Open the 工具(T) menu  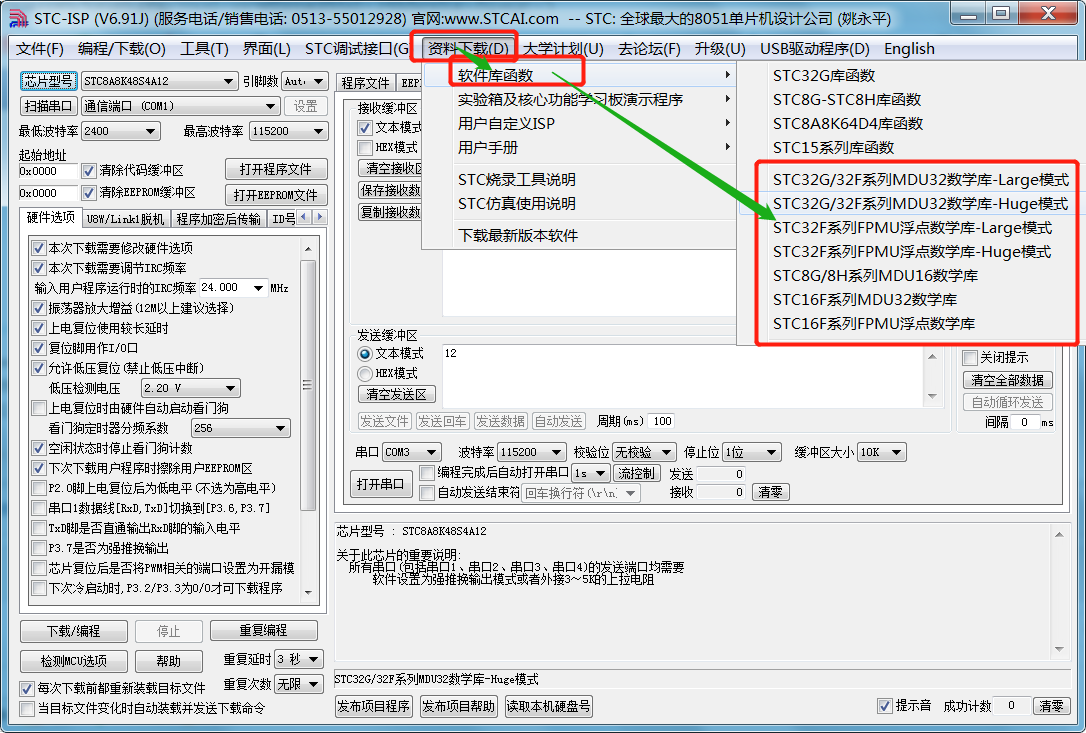point(204,48)
